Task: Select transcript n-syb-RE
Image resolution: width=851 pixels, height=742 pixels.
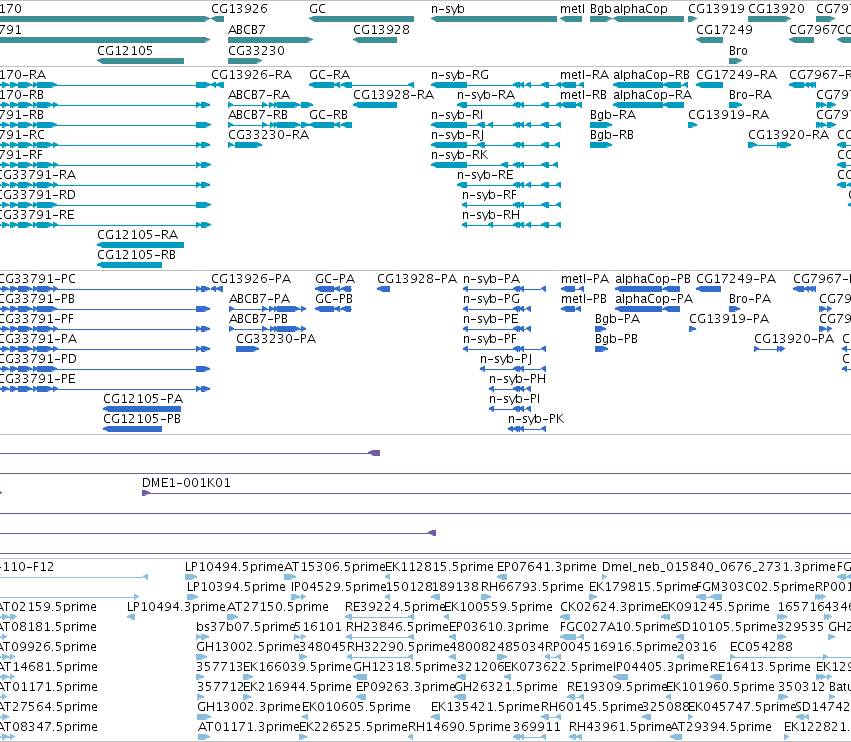Action: [x=485, y=175]
